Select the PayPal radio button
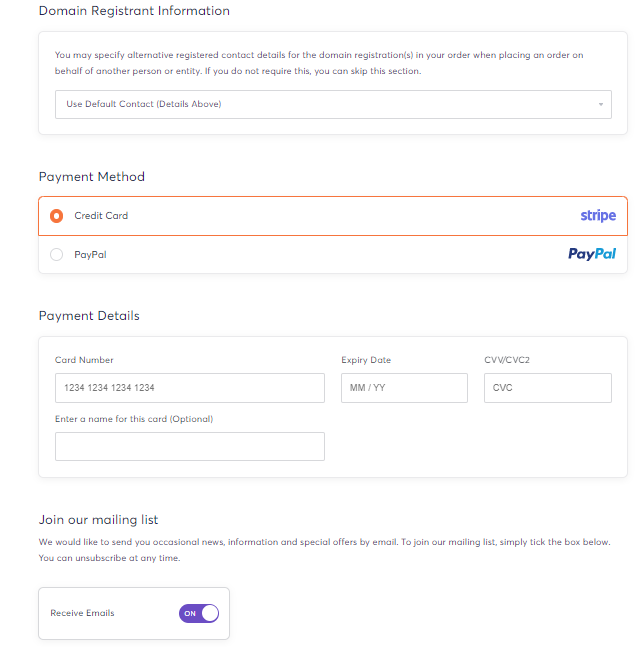642x647 pixels. click(x=57, y=255)
